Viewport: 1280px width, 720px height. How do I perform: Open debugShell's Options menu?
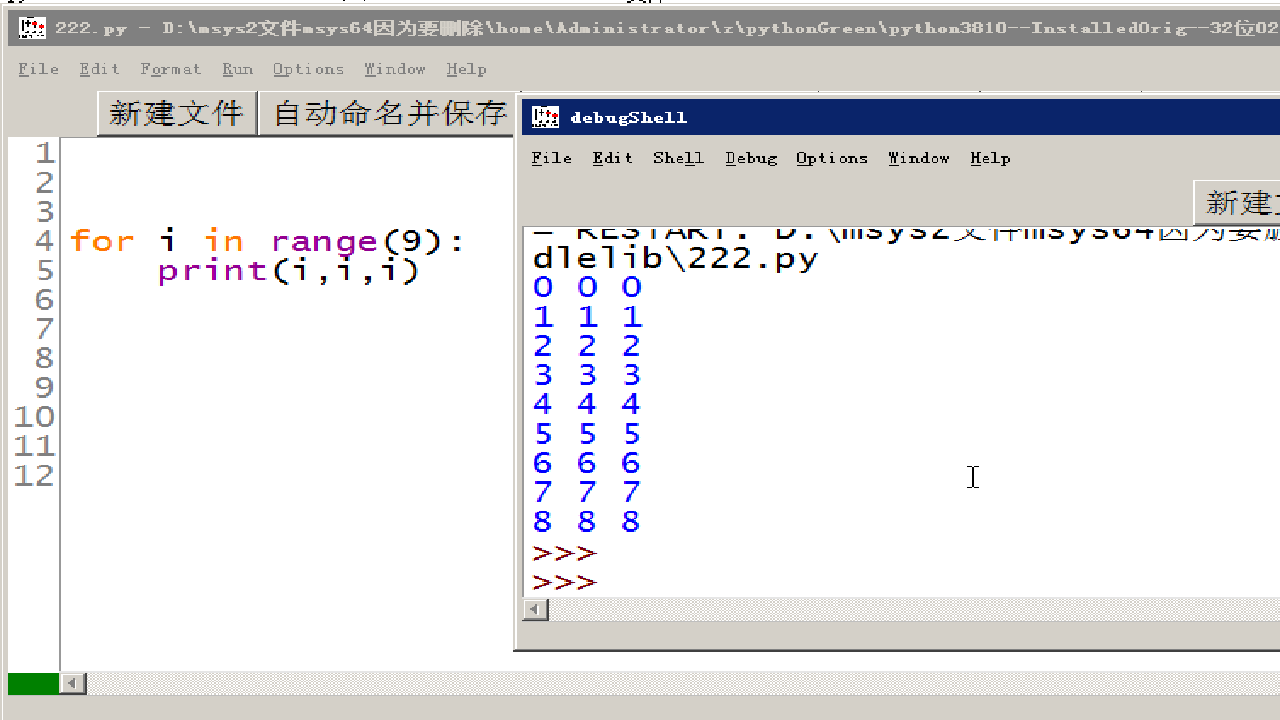point(831,158)
